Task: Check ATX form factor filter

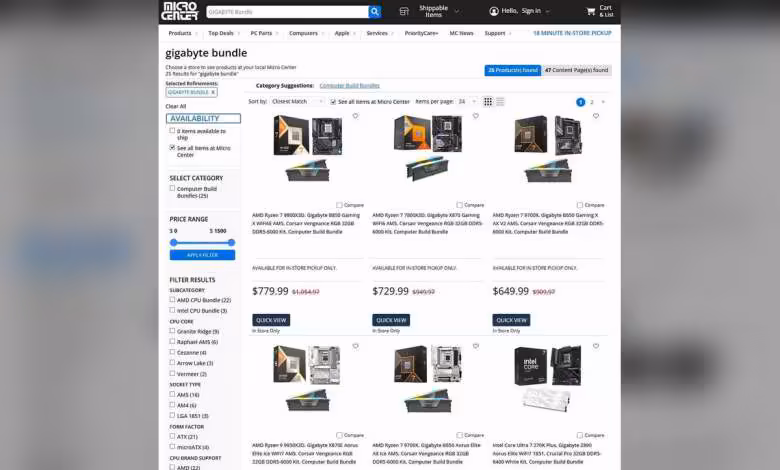Action: click(x=172, y=436)
